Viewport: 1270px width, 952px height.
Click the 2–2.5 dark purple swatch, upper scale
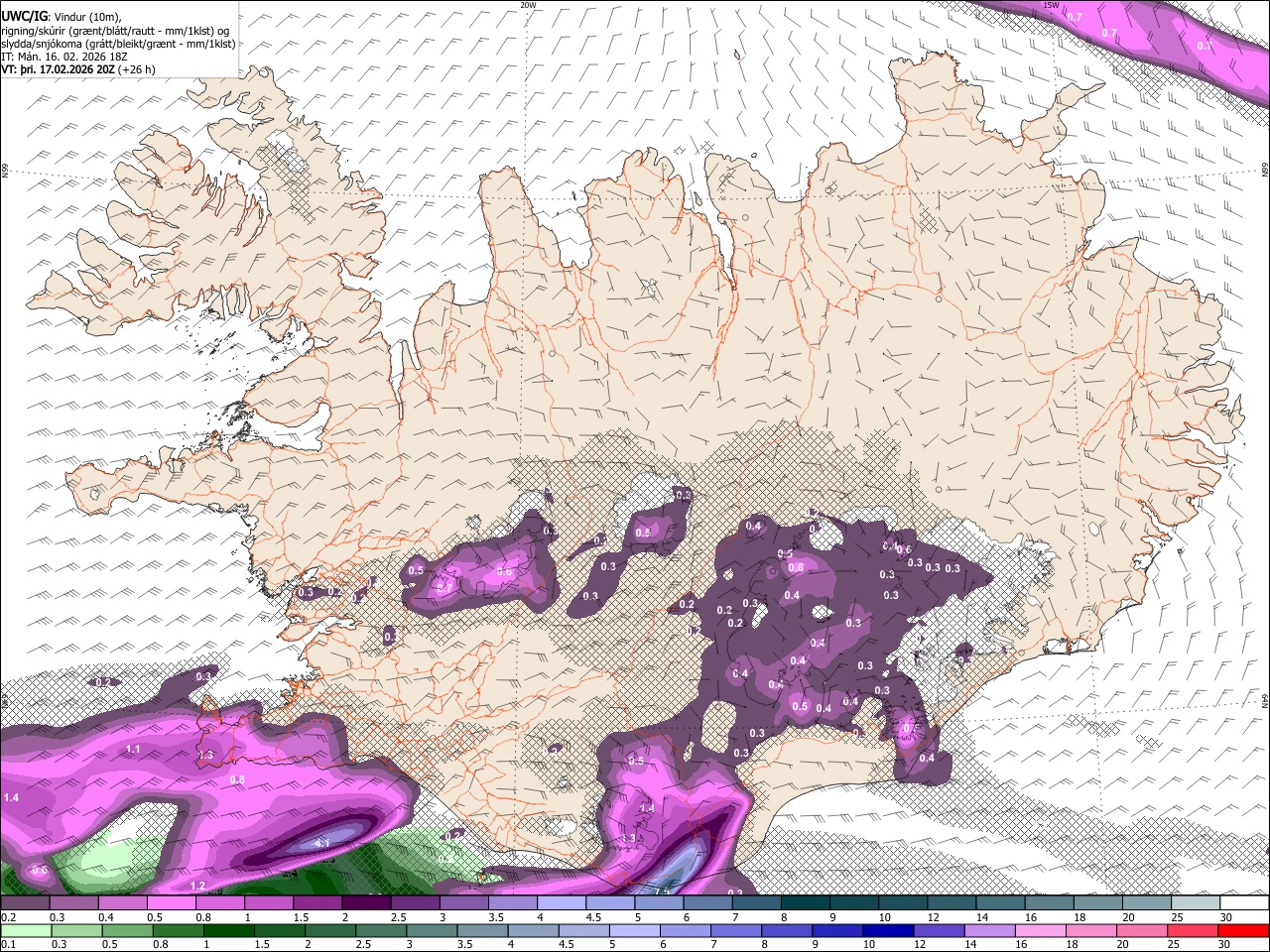pos(365,903)
